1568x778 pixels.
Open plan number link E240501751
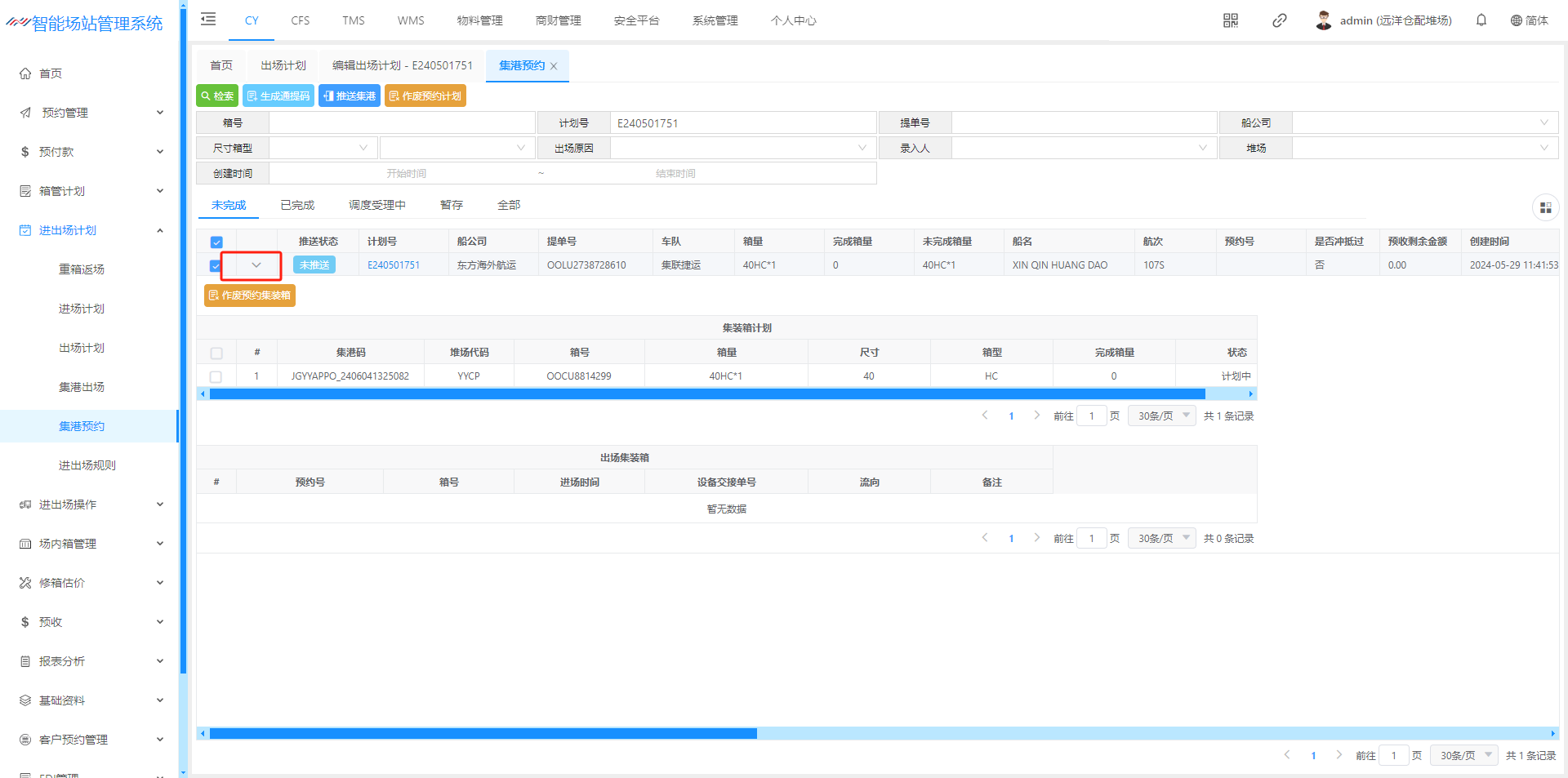click(394, 265)
